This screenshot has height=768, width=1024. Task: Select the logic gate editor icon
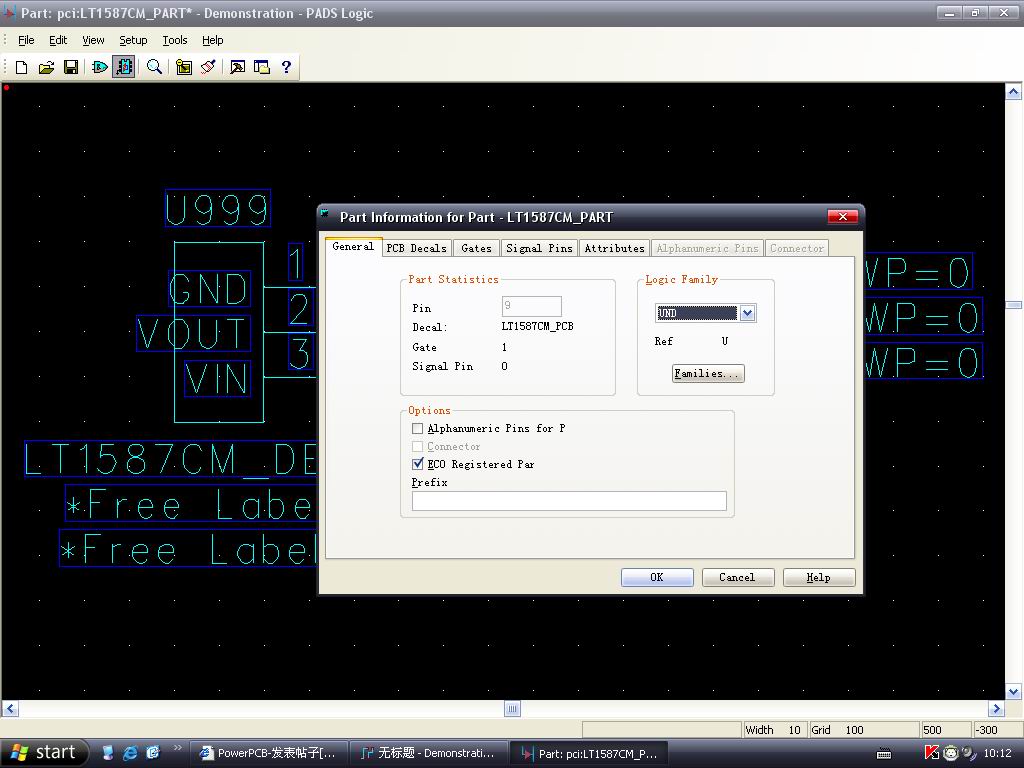(99, 67)
